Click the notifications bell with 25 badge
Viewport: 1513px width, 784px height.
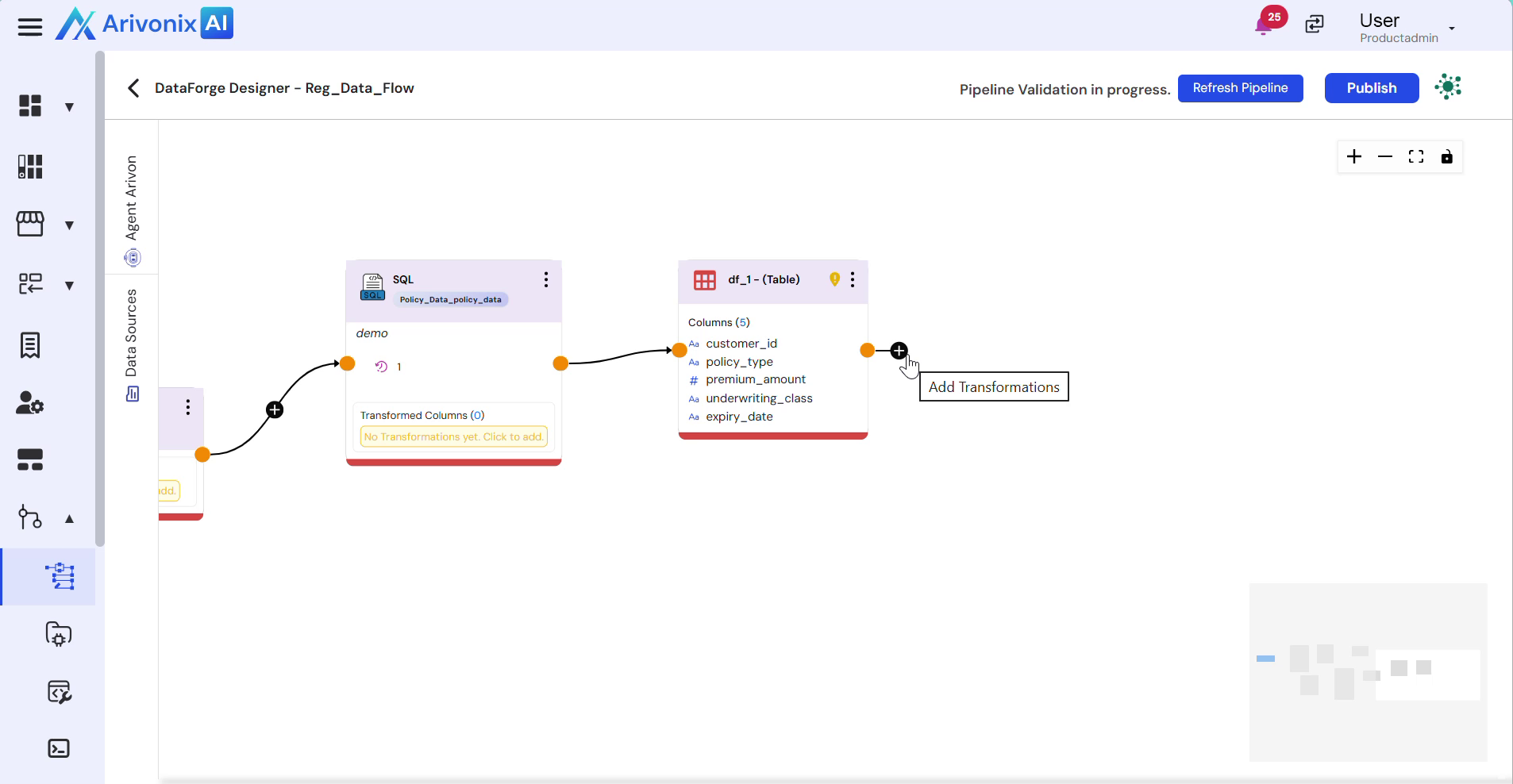1264,25
